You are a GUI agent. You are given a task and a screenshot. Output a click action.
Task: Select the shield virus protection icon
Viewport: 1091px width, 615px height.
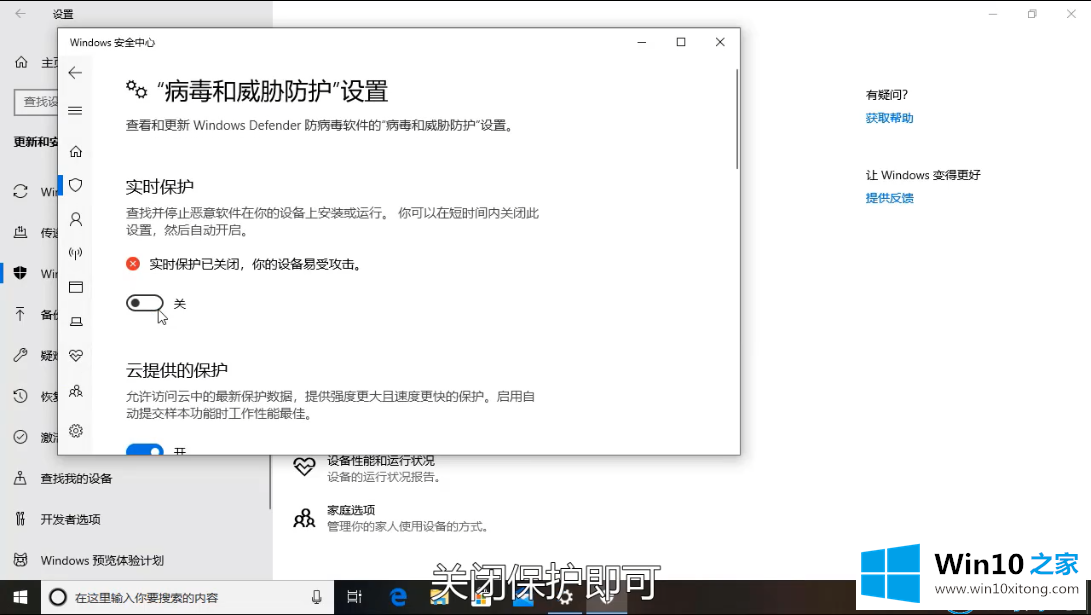(76, 185)
